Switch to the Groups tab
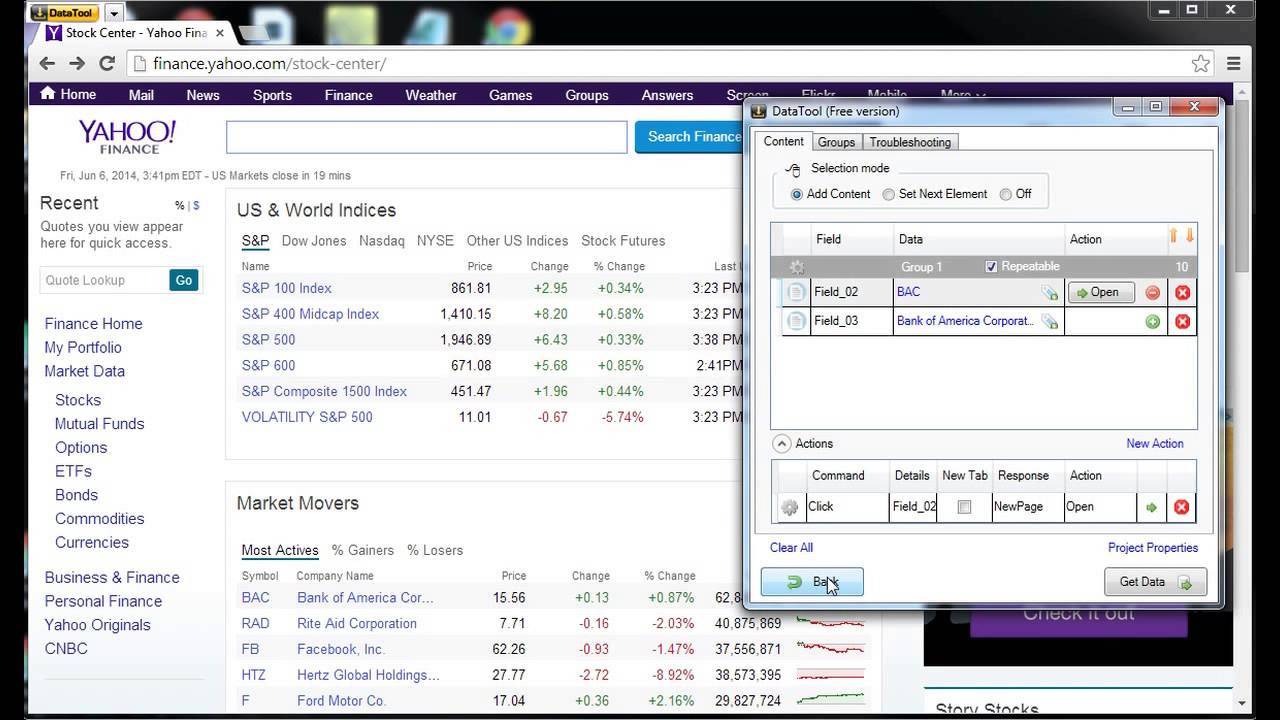Screen dimensions: 1280x720 pos(836,142)
